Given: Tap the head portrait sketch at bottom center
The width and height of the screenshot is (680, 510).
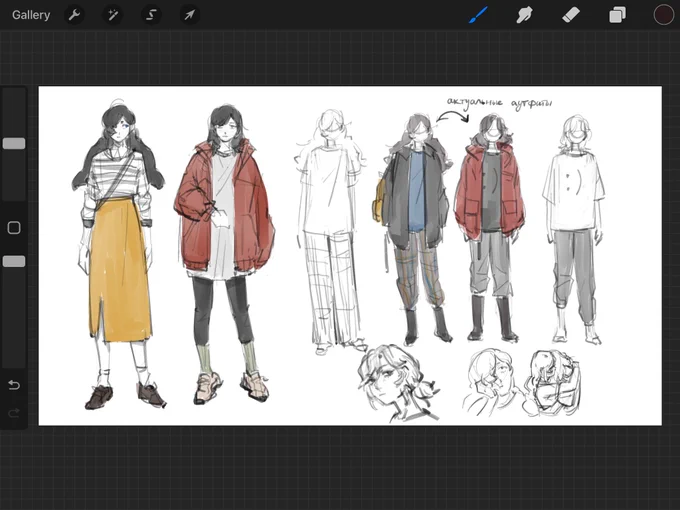Looking at the screenshot, I should pyautogui.click(x=397, y=383).
